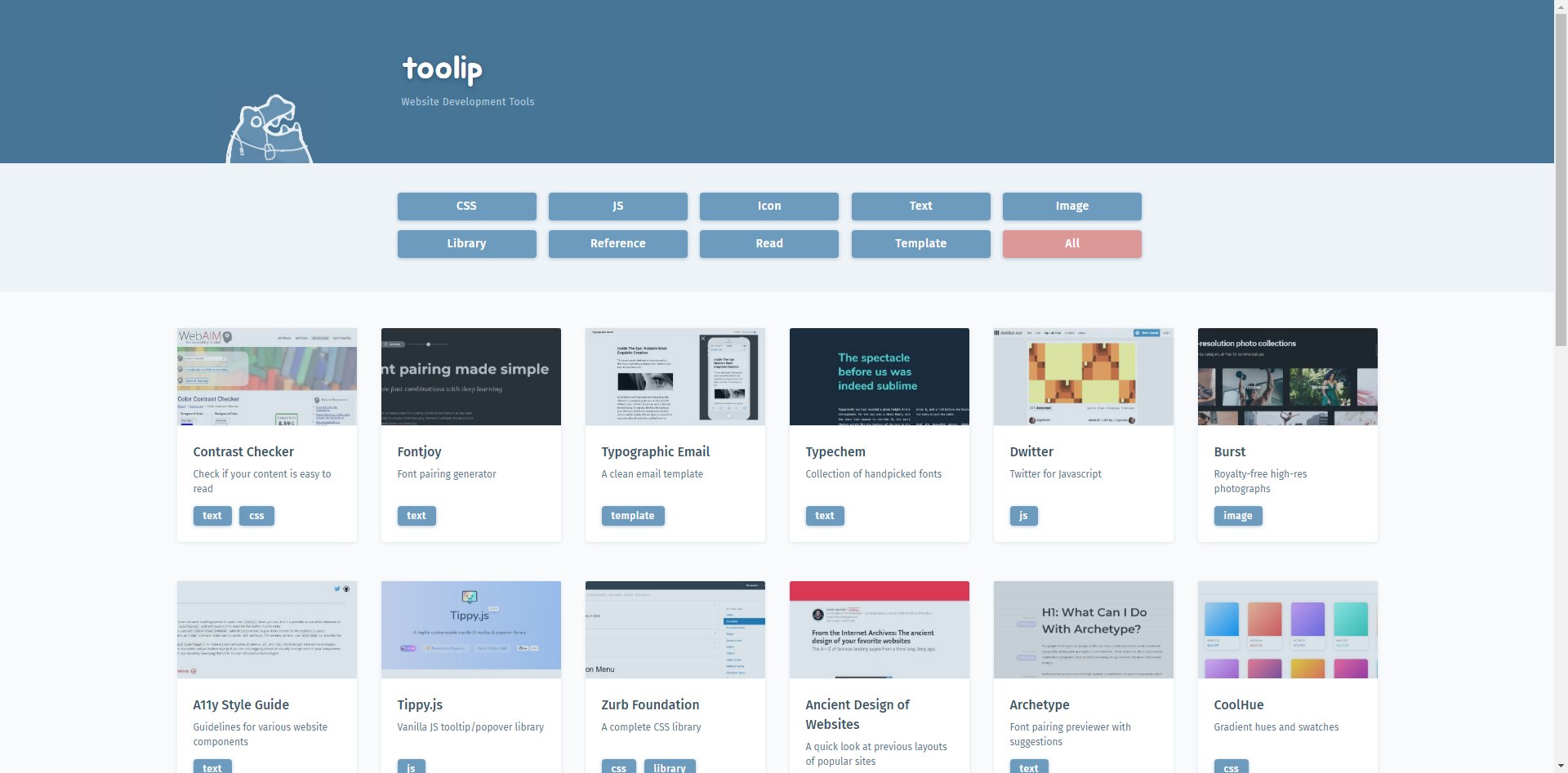This screenshot has width=1568, height=773.
Task: Click the toolip logo title
Action: tap(442, 69)
